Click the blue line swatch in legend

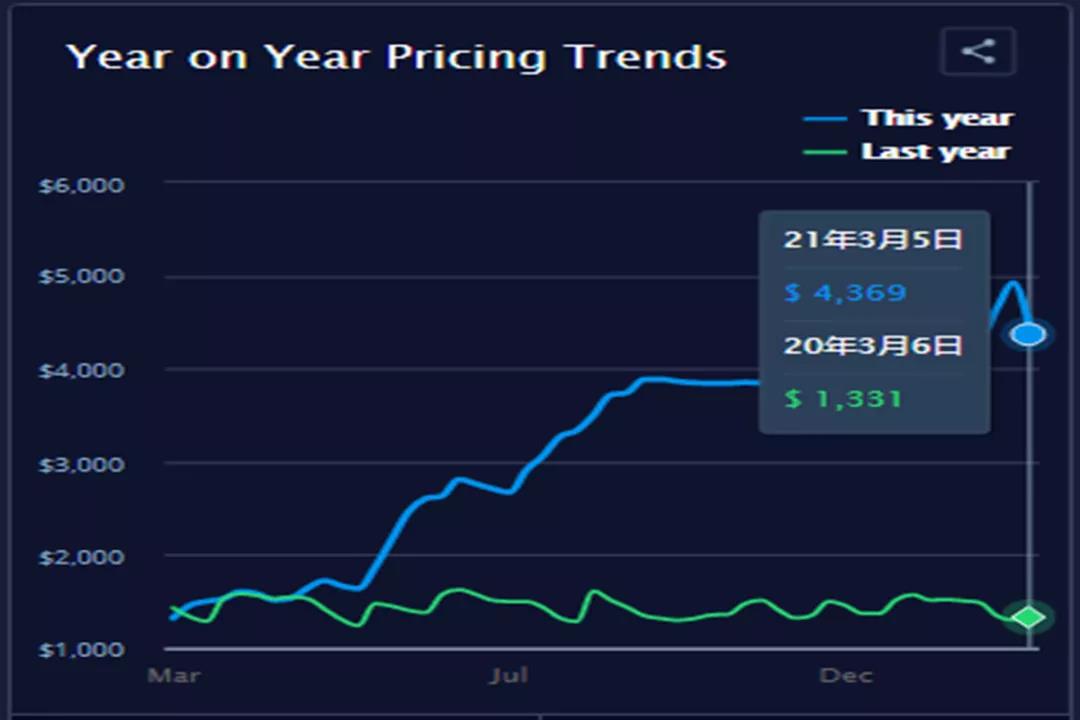point(826,119)
